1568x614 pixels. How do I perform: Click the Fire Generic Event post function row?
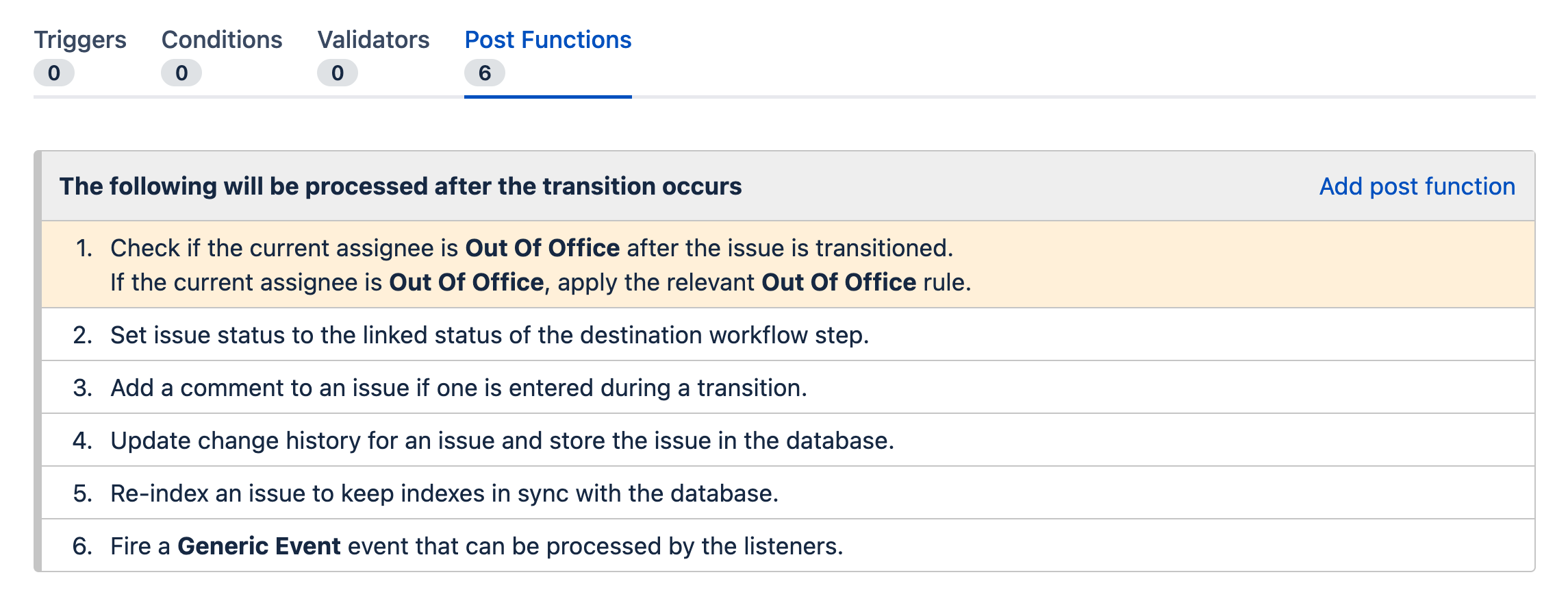click(476, 546)
